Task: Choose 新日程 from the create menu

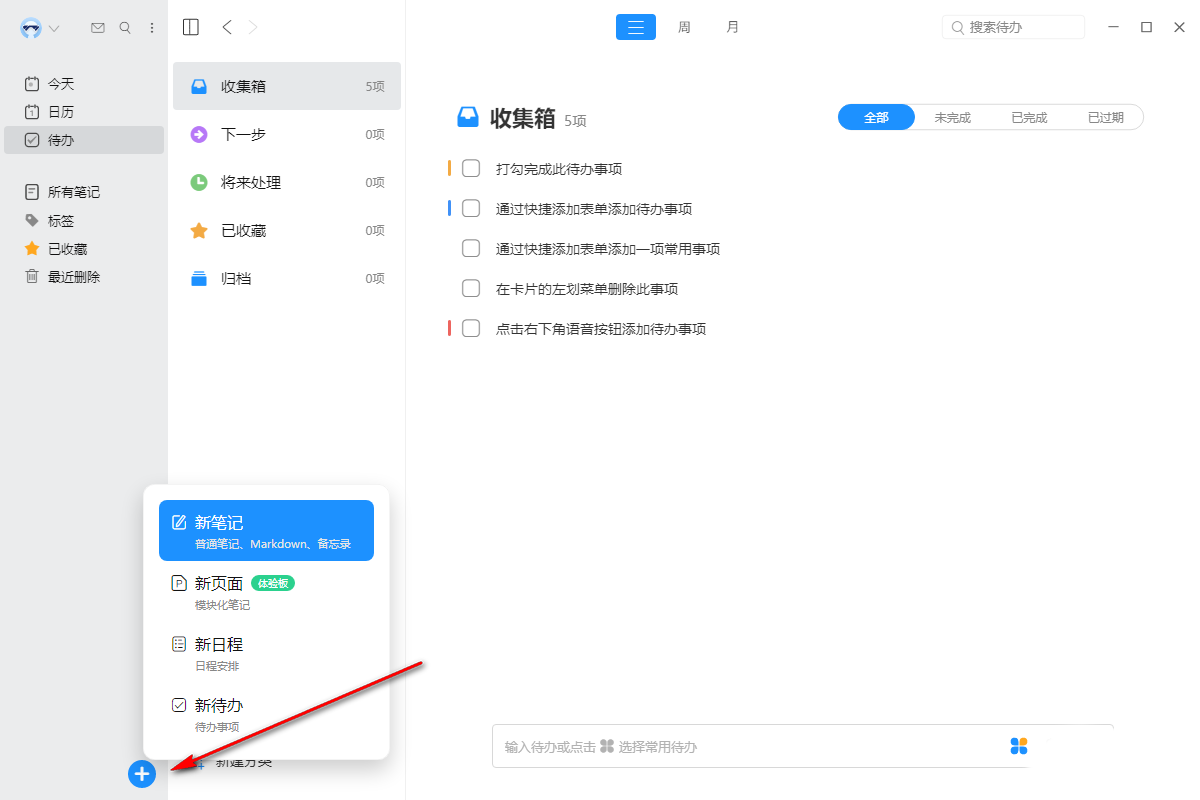Action: pos(266,653)
